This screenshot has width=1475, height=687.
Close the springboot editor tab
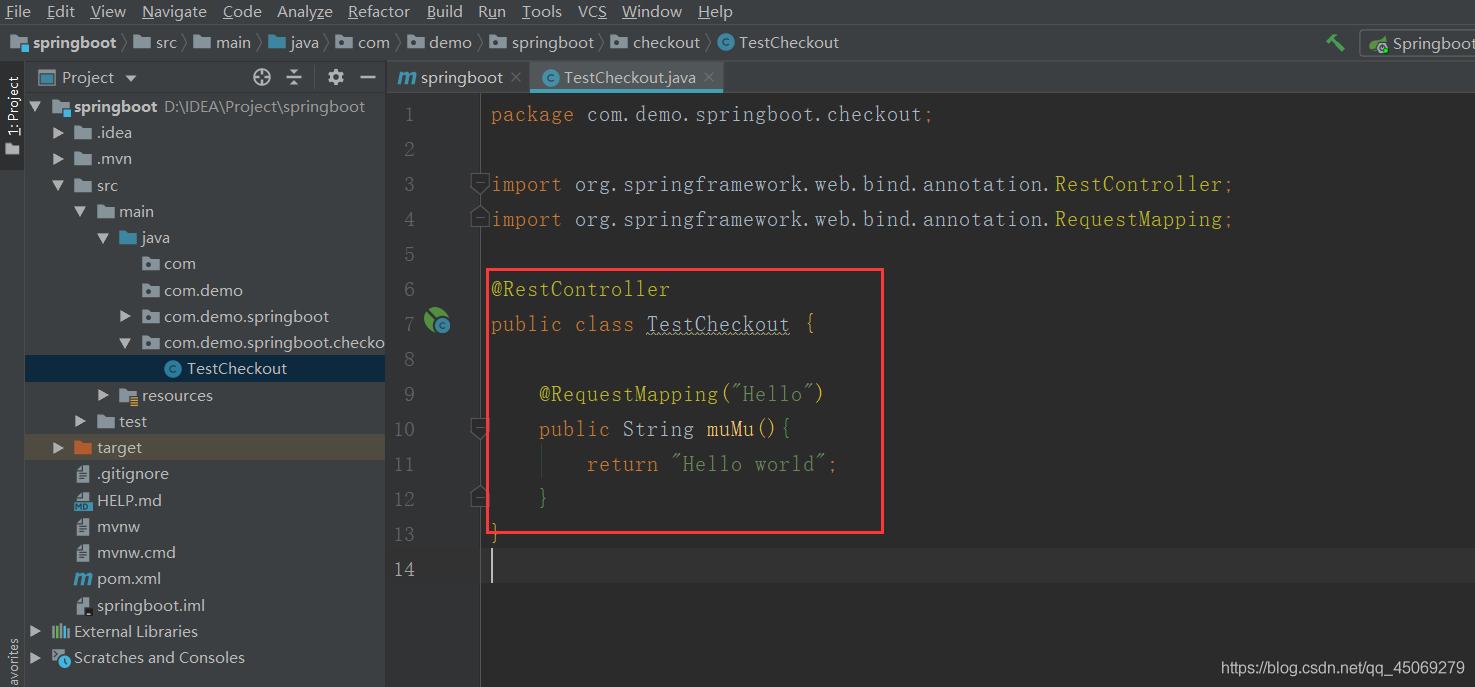[x=516, y=77]
